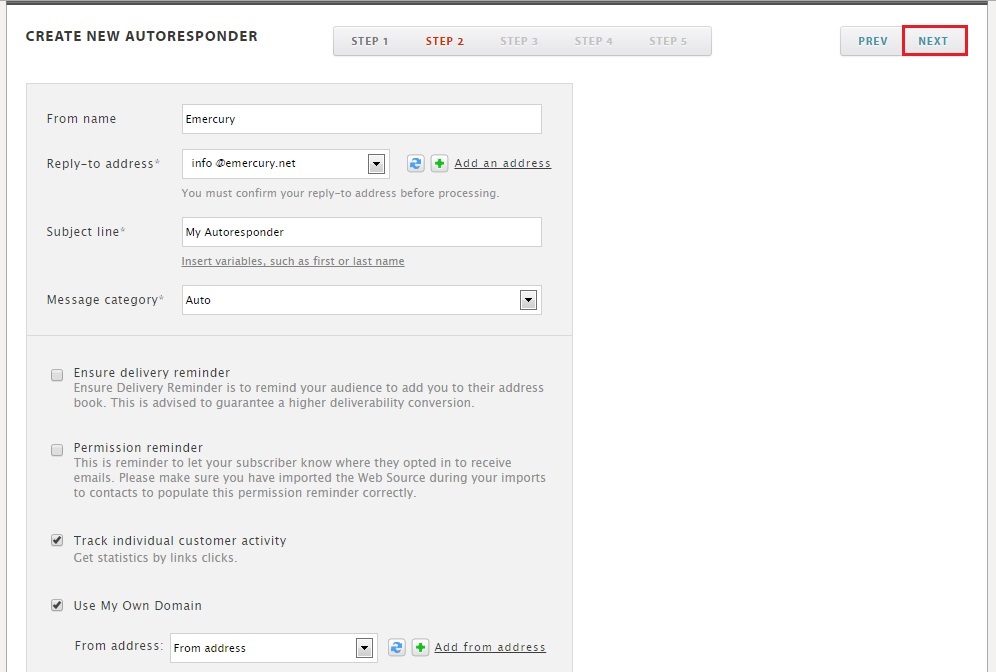Click the PREV button
The width and height of the screenshot is (996, 672).
[x=872, y=41]
